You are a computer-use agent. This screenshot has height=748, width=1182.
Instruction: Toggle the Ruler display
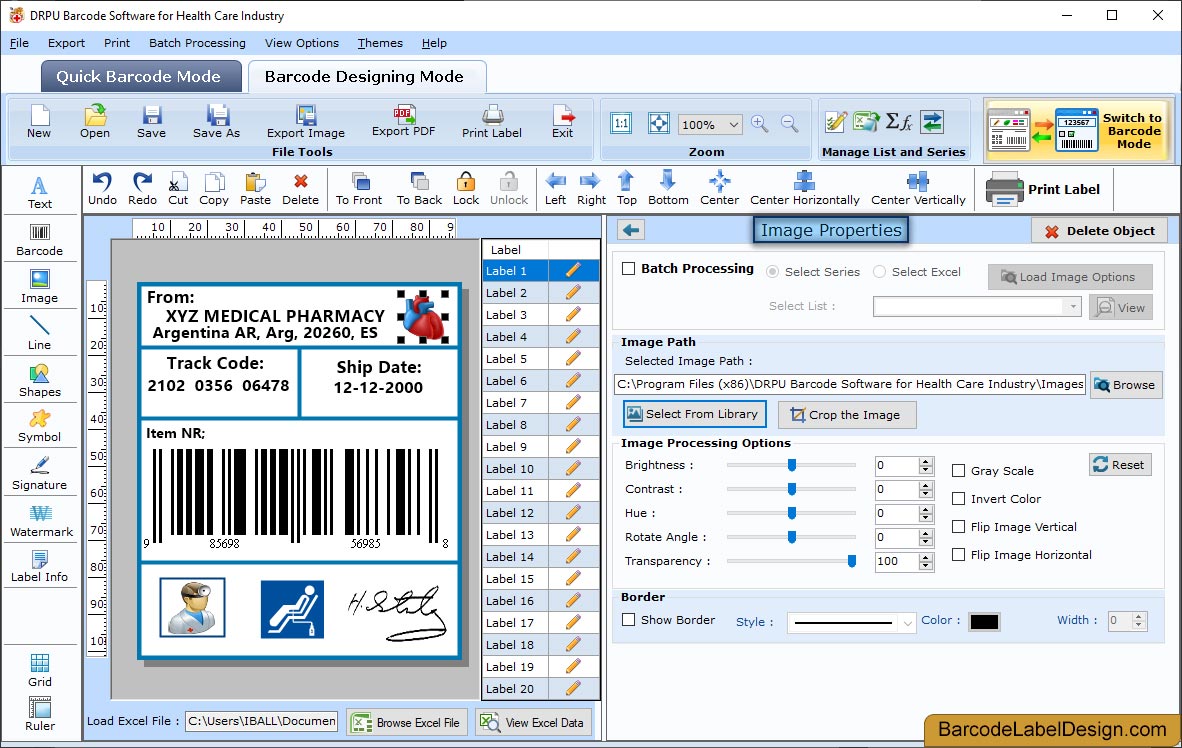point(40,714)
